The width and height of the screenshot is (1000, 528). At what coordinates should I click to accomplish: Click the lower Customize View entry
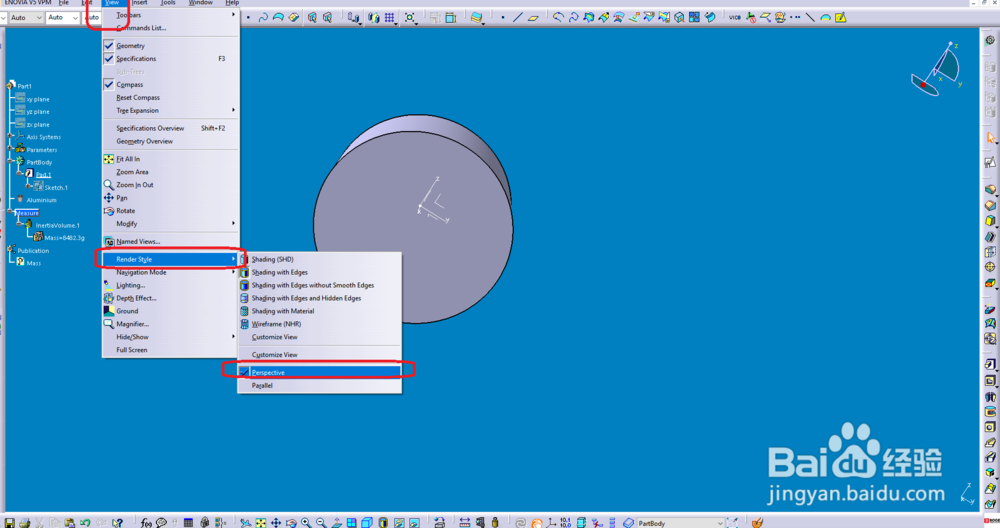[320, 355]
